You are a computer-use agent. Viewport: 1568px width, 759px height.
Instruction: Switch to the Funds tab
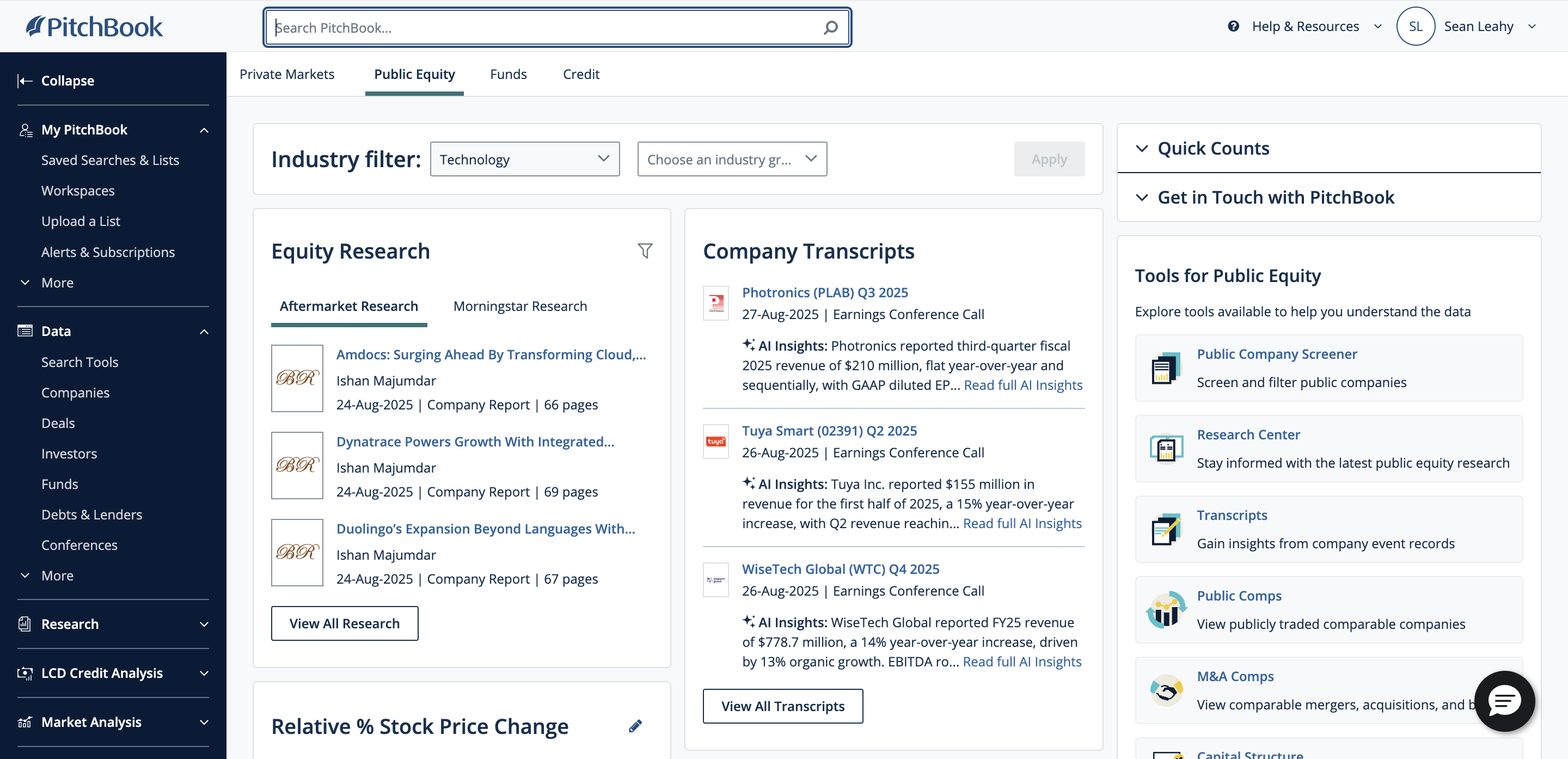pos(509,74)
